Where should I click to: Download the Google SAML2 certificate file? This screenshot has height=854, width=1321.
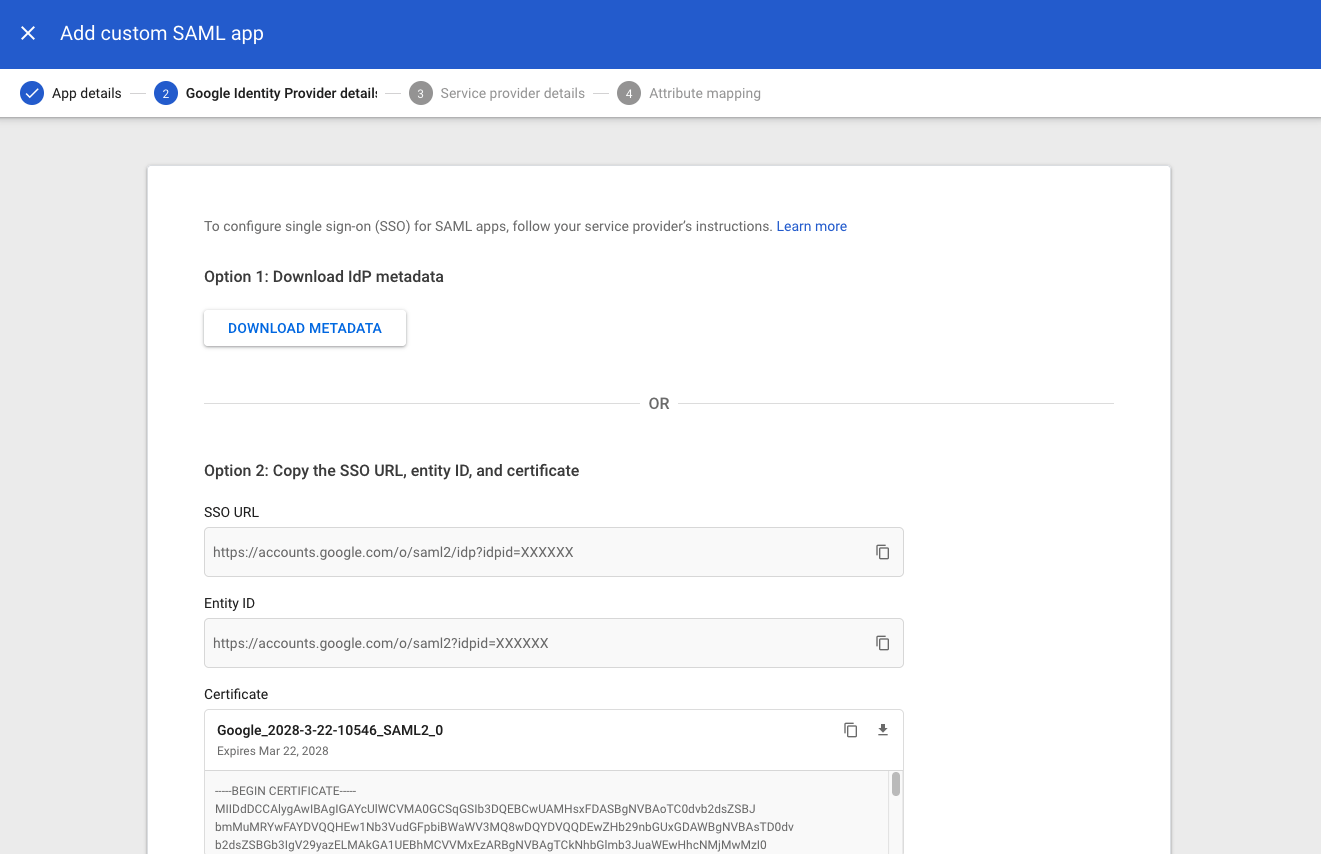(x=883, y=730)
